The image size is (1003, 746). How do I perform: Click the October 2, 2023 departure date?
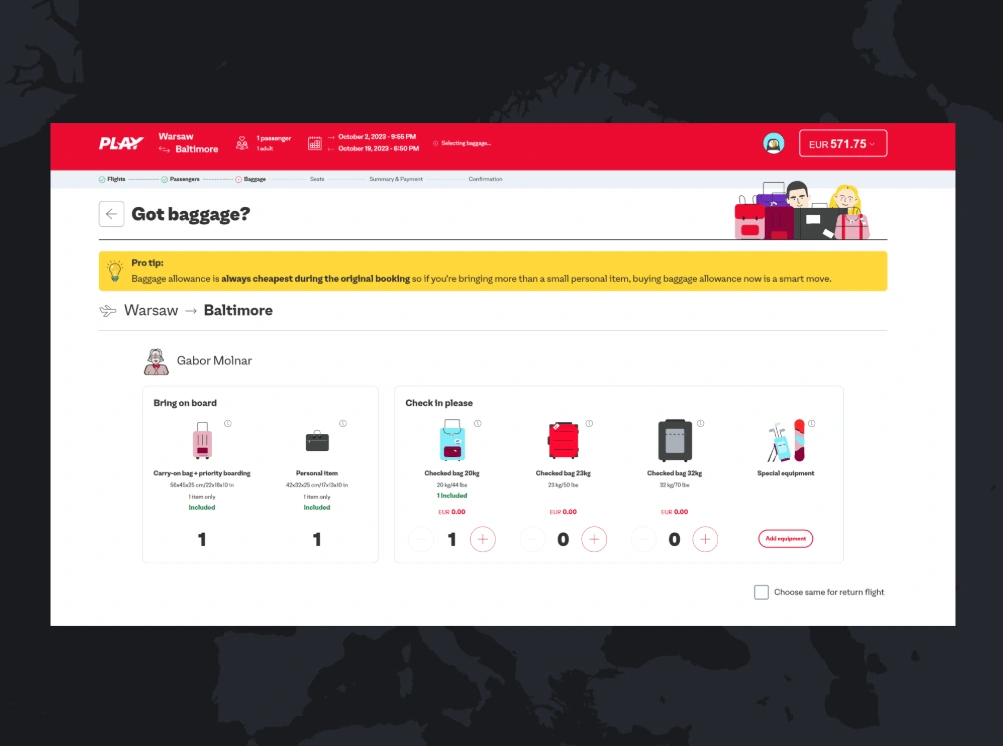click(377, 137)
